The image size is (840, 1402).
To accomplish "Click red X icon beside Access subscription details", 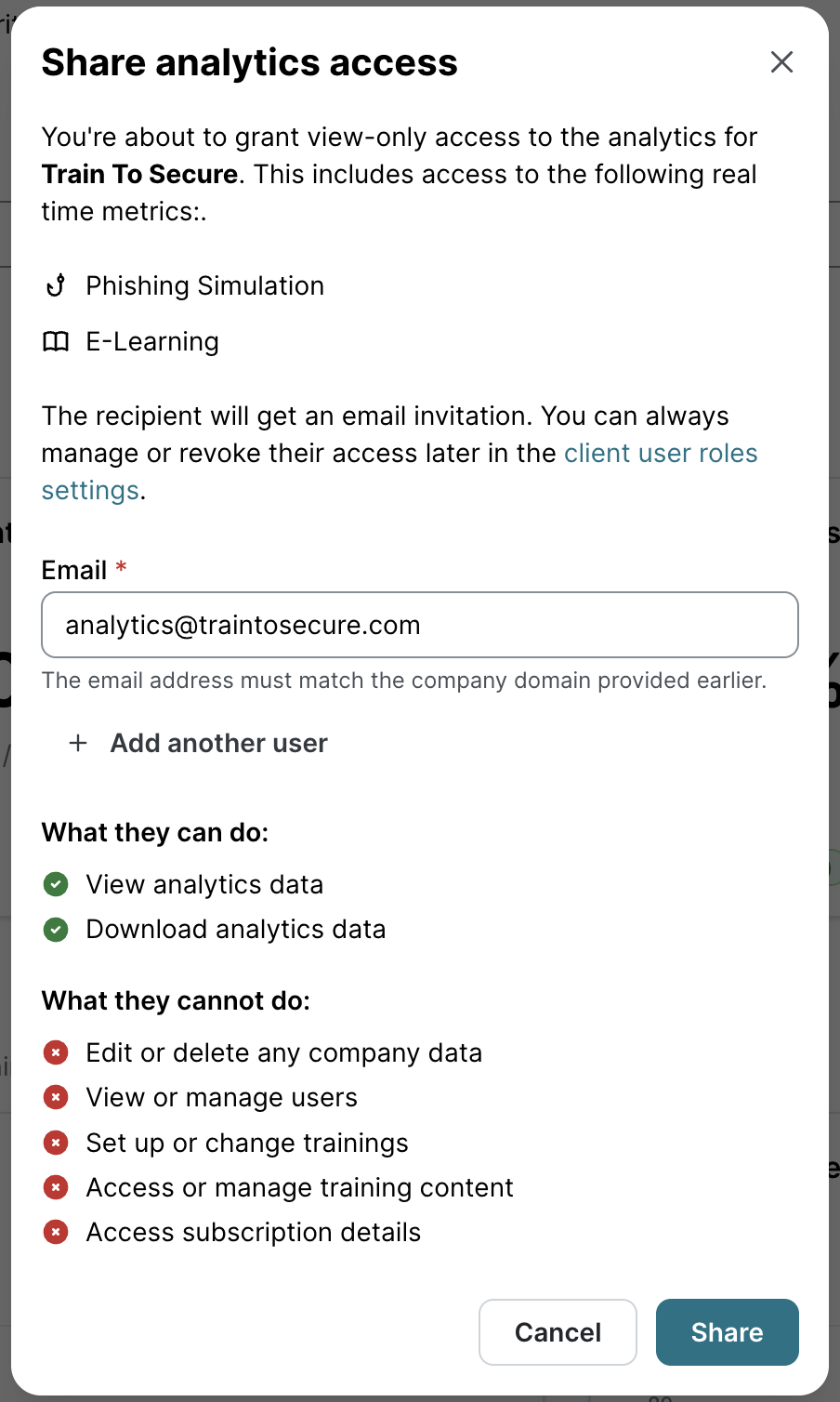I will point(56,1232).
